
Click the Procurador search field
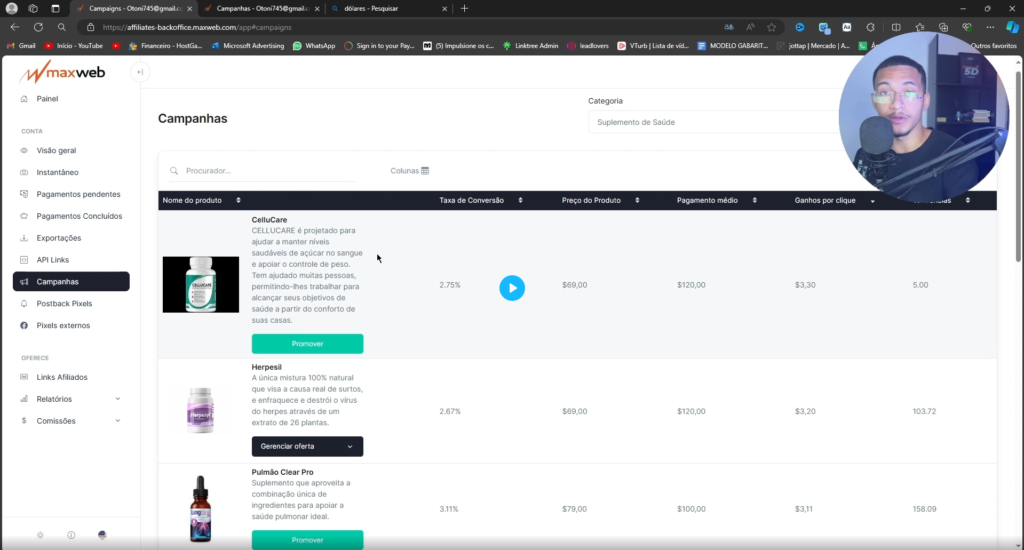coord(265,171)
